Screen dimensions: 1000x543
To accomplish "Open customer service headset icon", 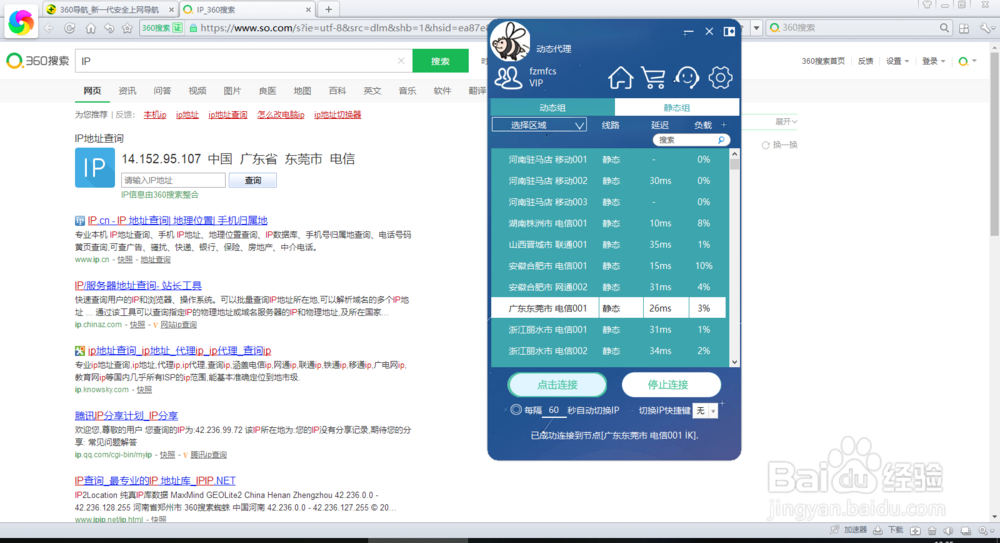I will 687,78.
